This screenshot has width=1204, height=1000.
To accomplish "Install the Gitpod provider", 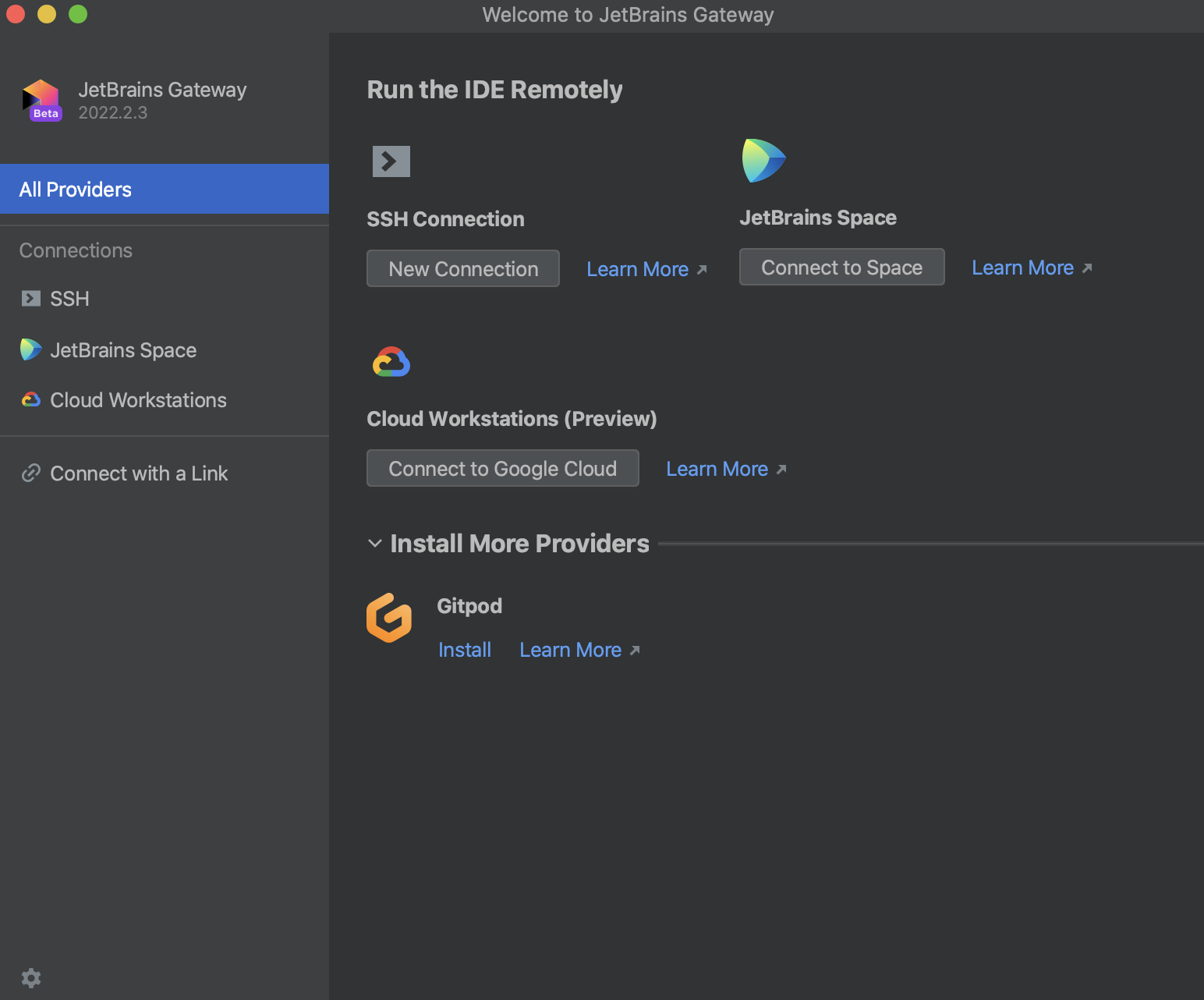I will pos(465,650).
